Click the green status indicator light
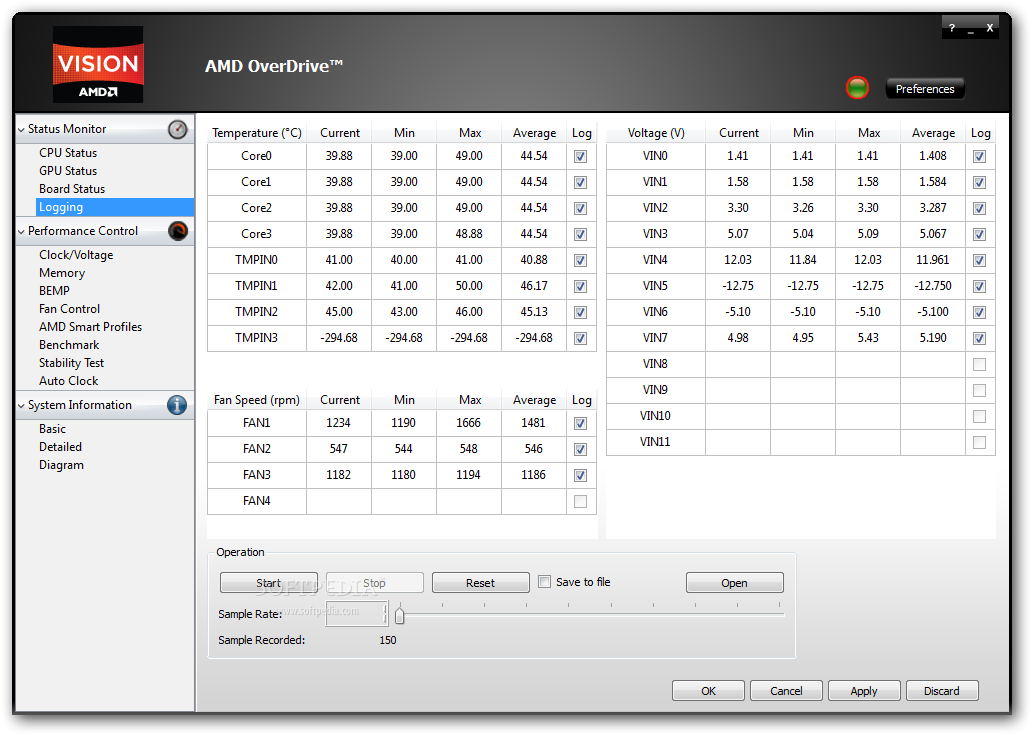1032x735 pixels. (857, 88)
